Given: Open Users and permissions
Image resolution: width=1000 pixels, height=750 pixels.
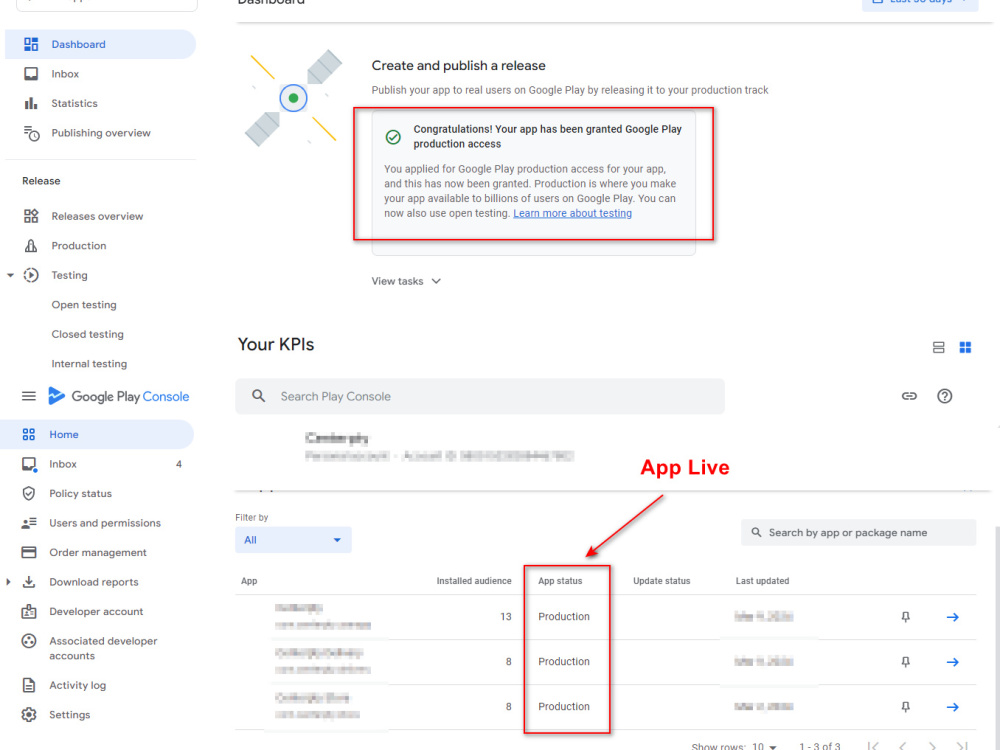Looking at the screenshot, I should click(105, 523).
